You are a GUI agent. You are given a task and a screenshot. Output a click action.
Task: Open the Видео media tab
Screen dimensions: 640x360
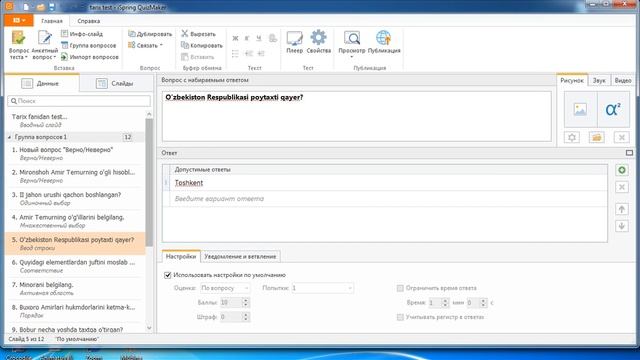[x=623, y=80]
